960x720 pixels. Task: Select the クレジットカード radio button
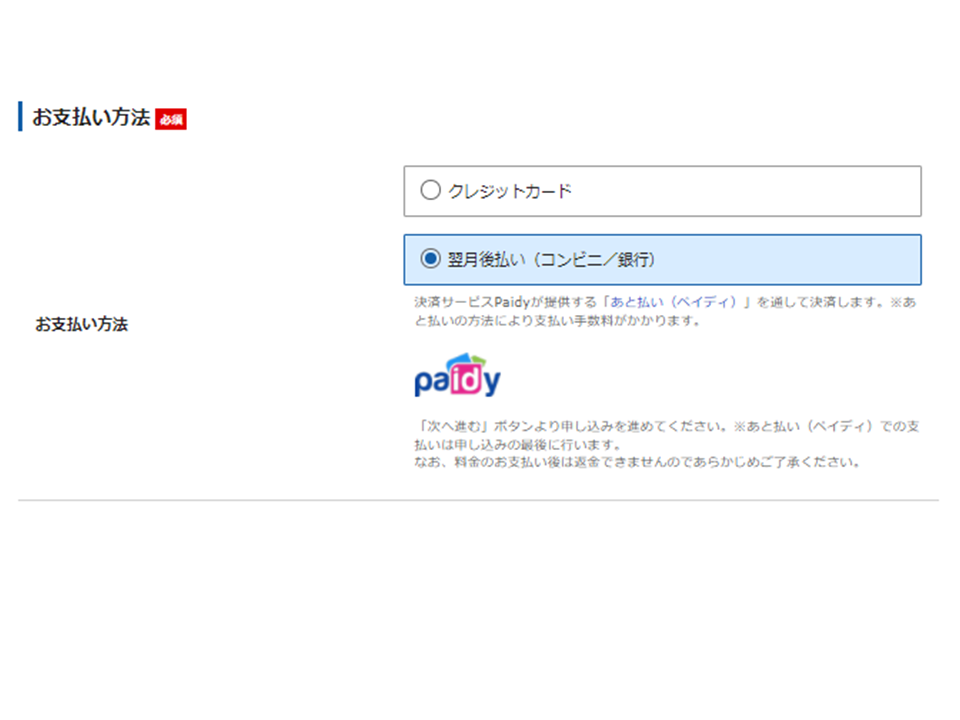(x=430, y=190)
